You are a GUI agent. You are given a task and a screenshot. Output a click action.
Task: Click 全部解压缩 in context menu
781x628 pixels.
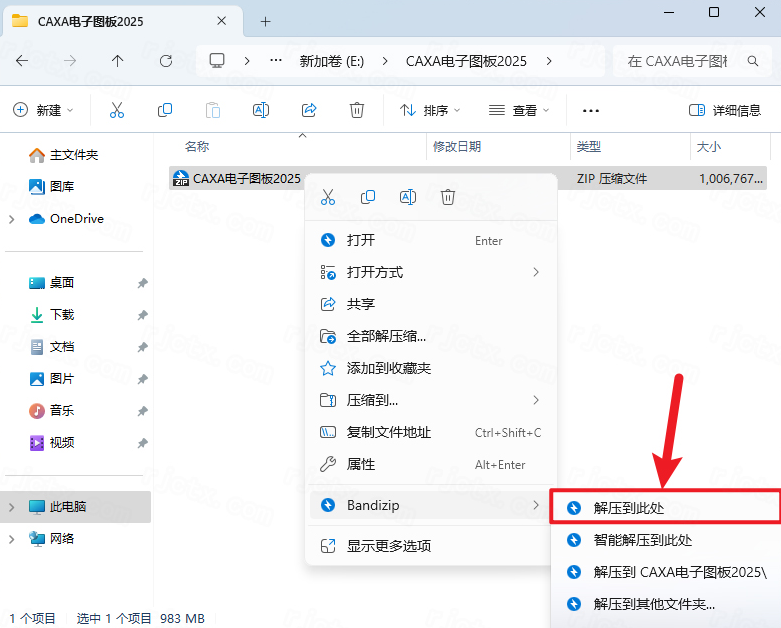[x=386, y=336]
